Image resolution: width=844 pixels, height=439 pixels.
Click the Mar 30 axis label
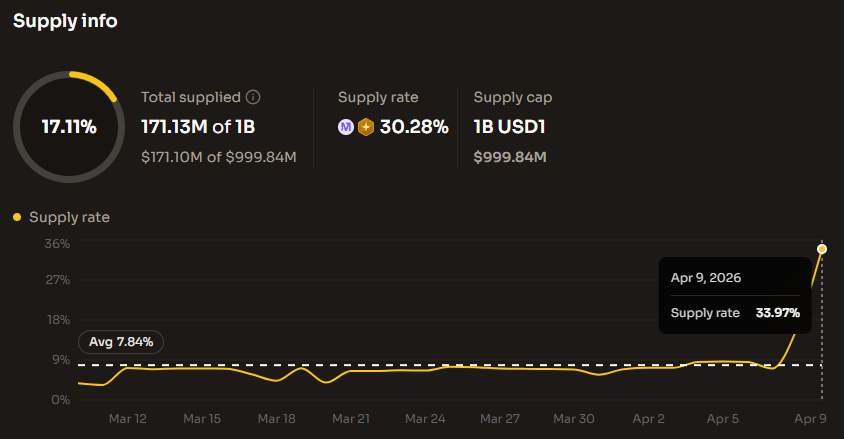click(x=574, y=419)
